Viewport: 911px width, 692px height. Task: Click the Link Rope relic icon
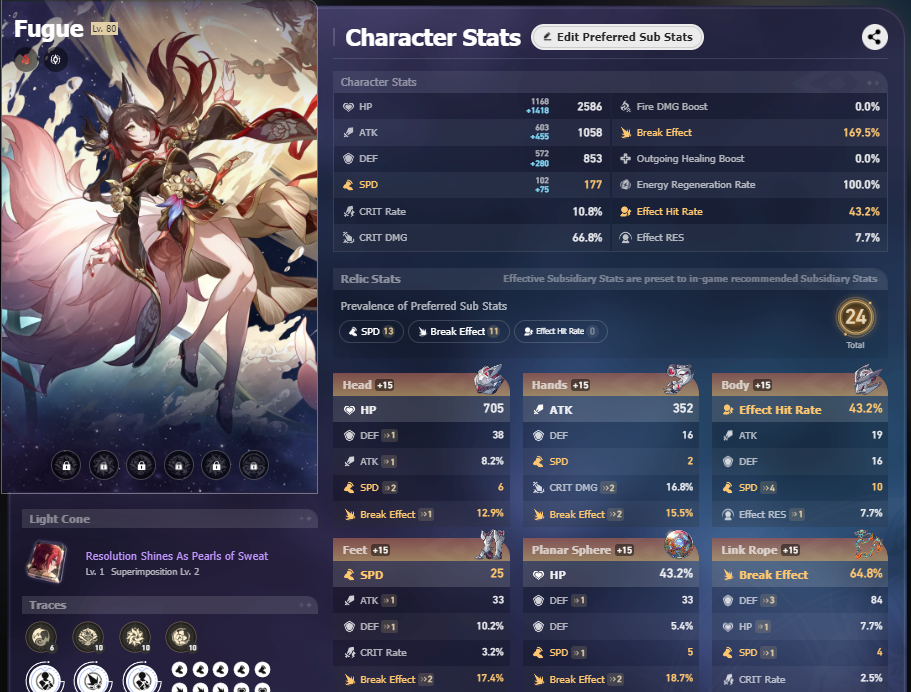868,544
